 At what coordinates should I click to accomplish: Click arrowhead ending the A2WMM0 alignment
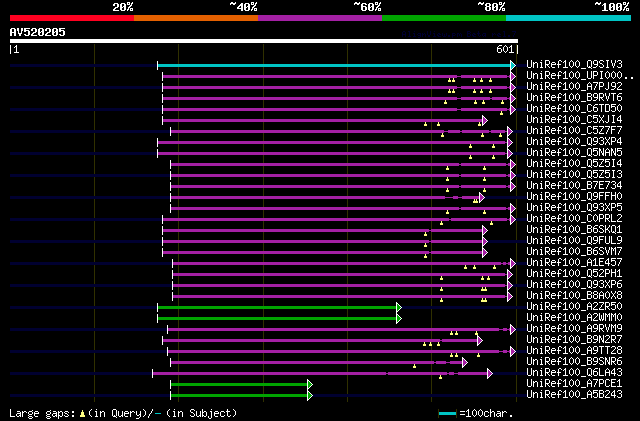click(x=399, y=319)
